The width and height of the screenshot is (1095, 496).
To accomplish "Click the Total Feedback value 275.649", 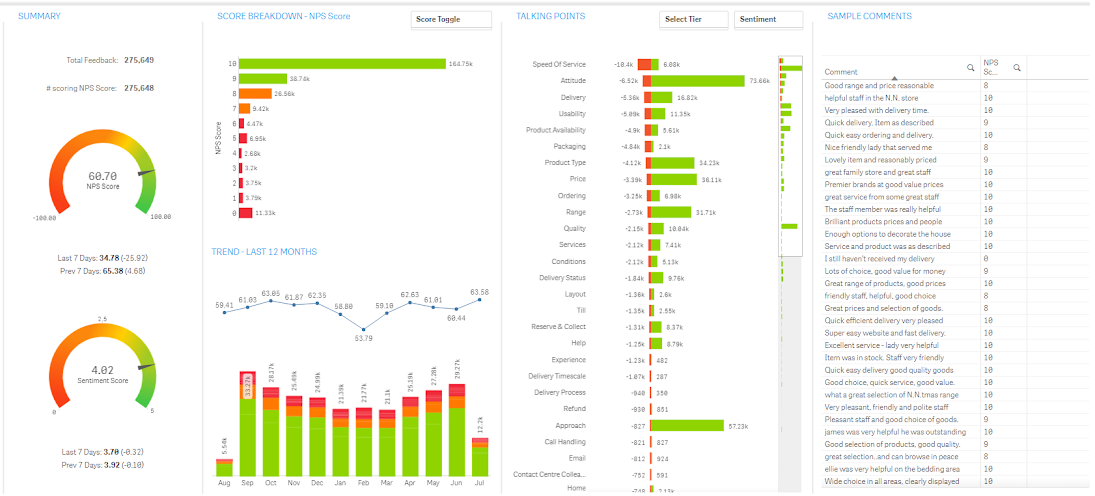I will (x=139, y=60).
